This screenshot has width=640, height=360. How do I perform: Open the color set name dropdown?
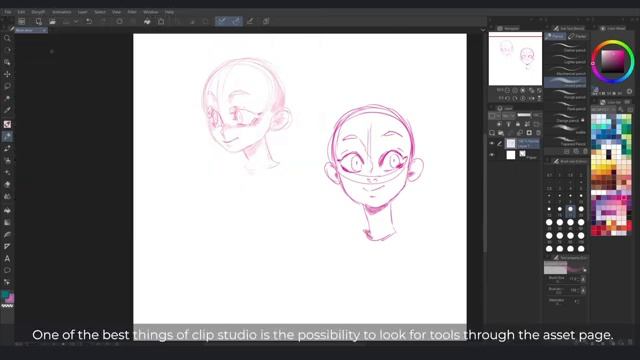click(604, 109)
